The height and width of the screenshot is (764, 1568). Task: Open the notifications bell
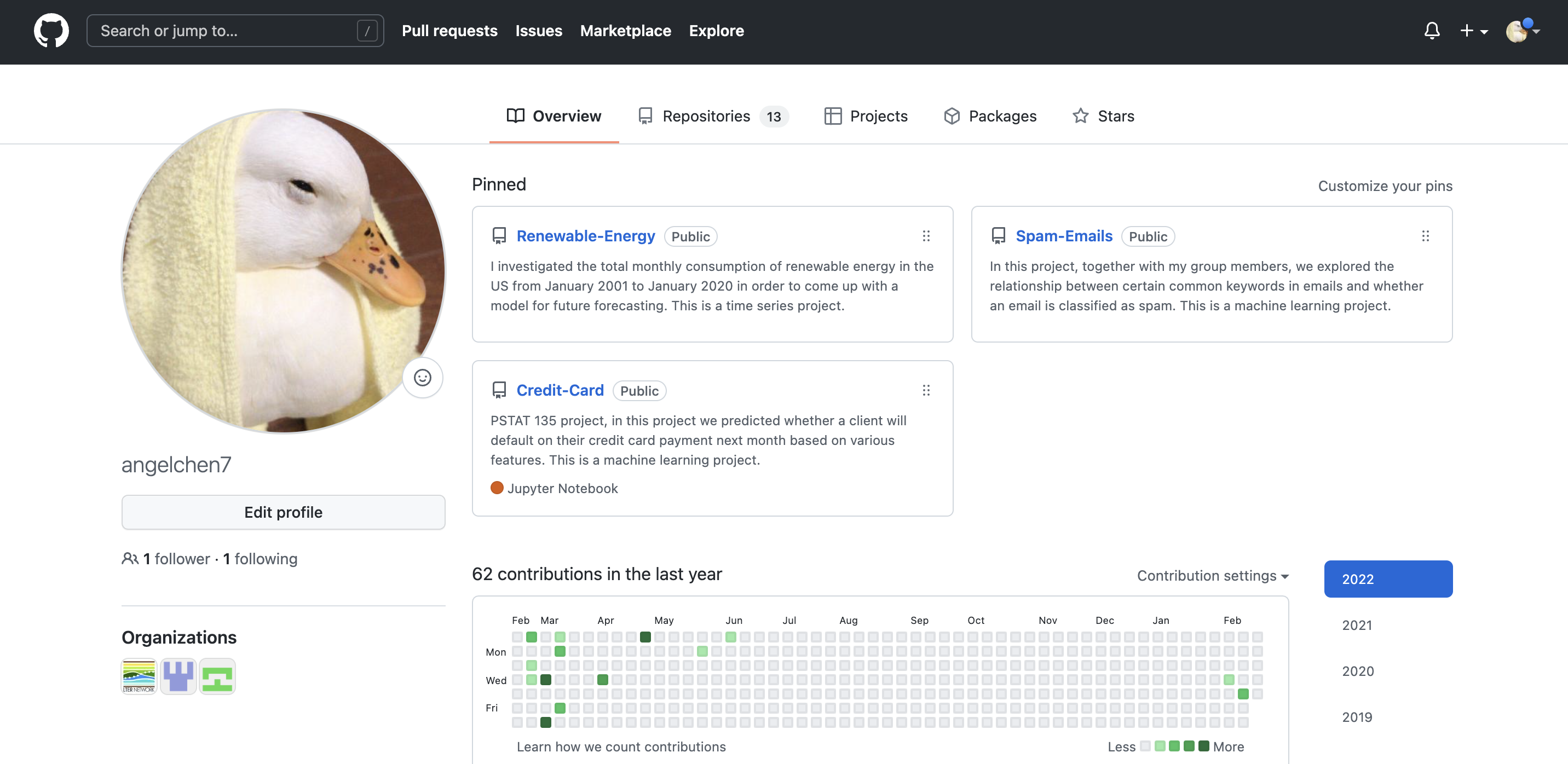[1432, 31]
